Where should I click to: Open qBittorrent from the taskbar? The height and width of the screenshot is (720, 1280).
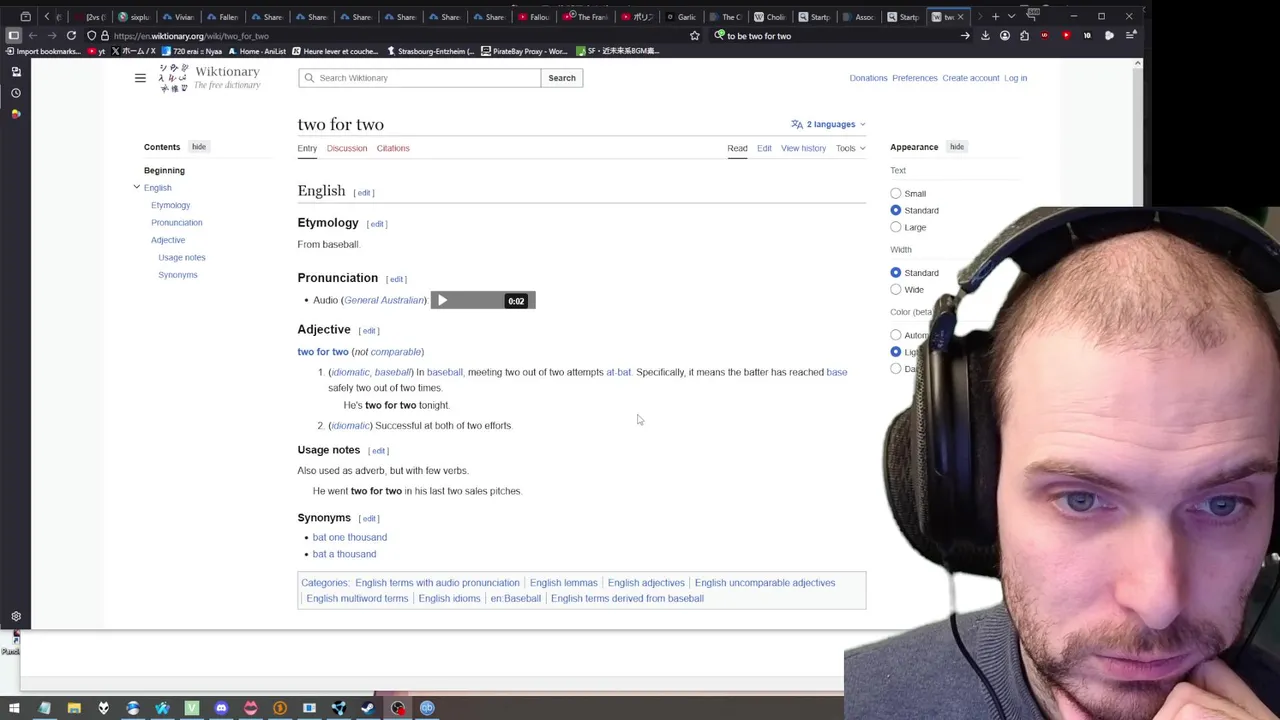pyautogui.click(x=427, y=708)
